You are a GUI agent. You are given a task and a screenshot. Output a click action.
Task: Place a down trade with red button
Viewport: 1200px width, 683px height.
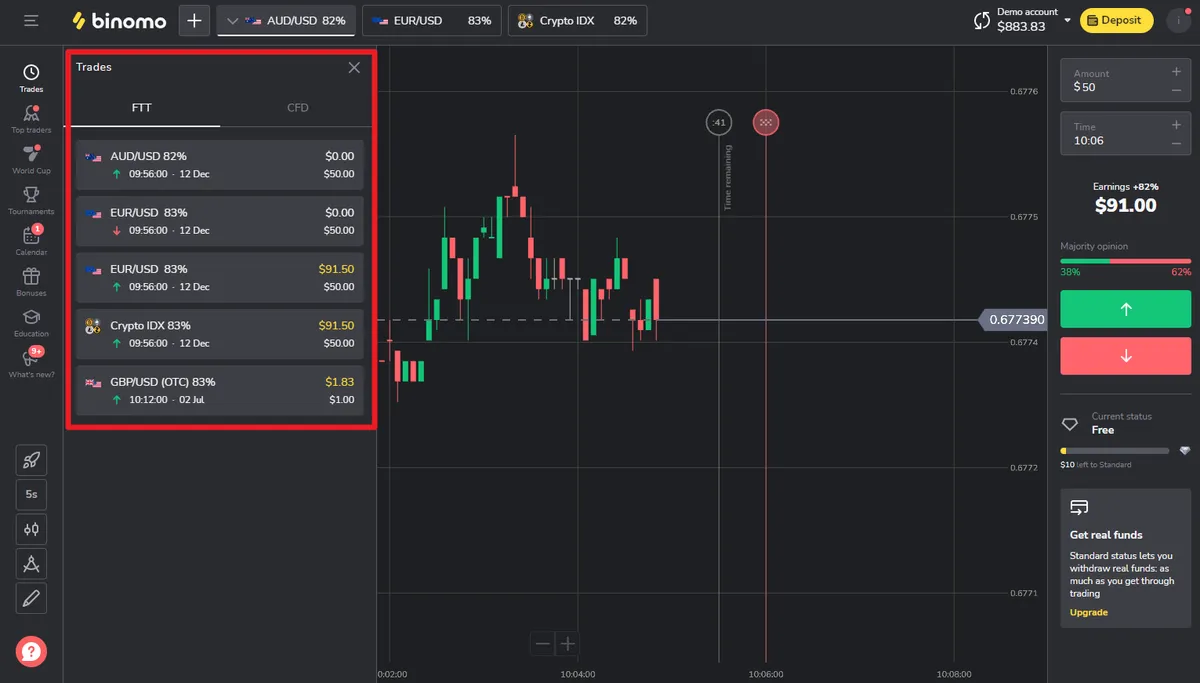(x=1126, y=356)
